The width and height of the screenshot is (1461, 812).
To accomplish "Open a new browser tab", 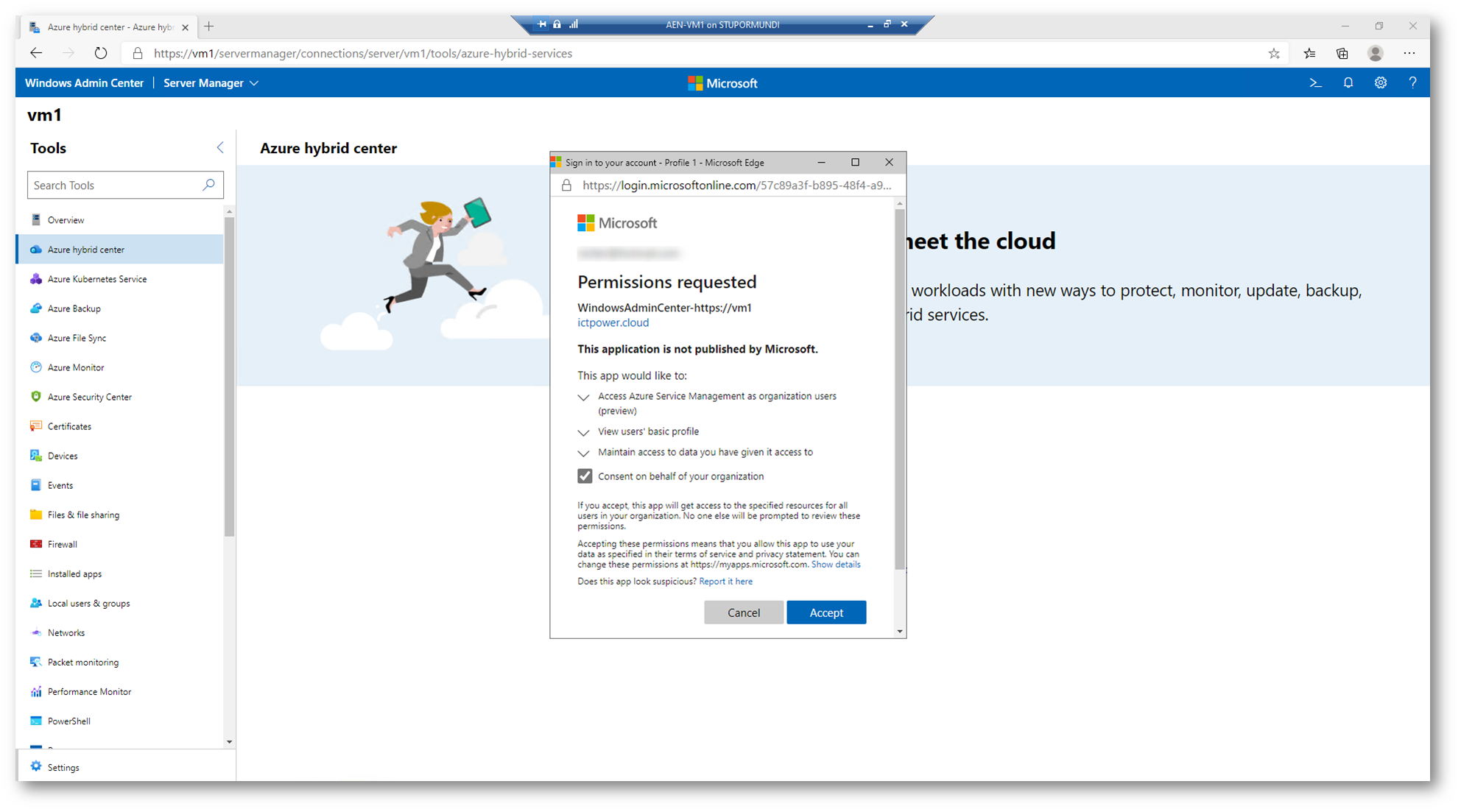I will (209, 27).
